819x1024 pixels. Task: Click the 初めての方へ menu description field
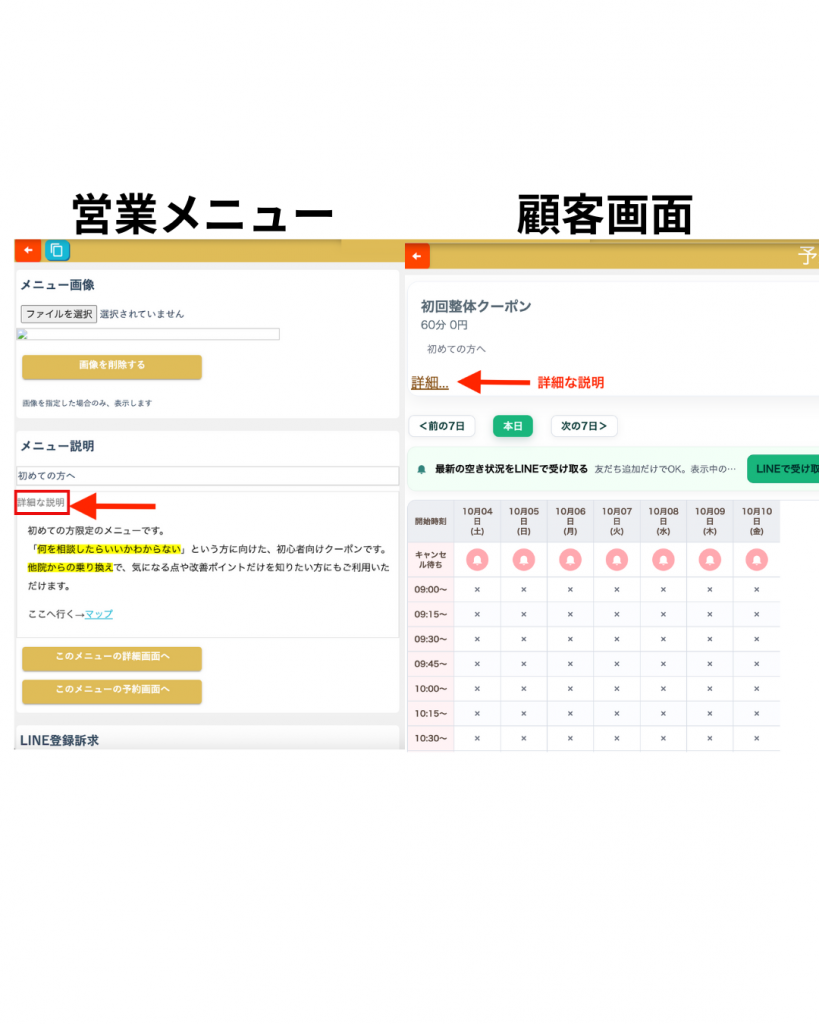(x=207, y=476)
